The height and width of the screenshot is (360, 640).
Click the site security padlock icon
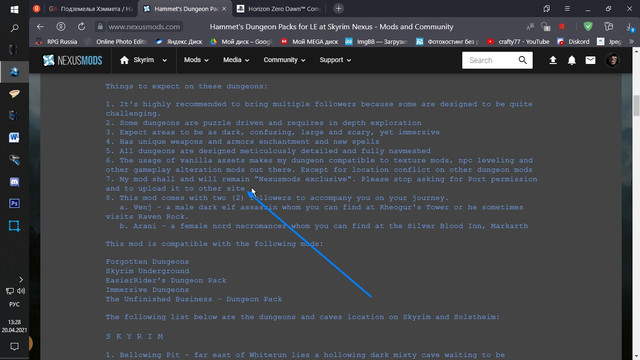[x=100, y=27]
